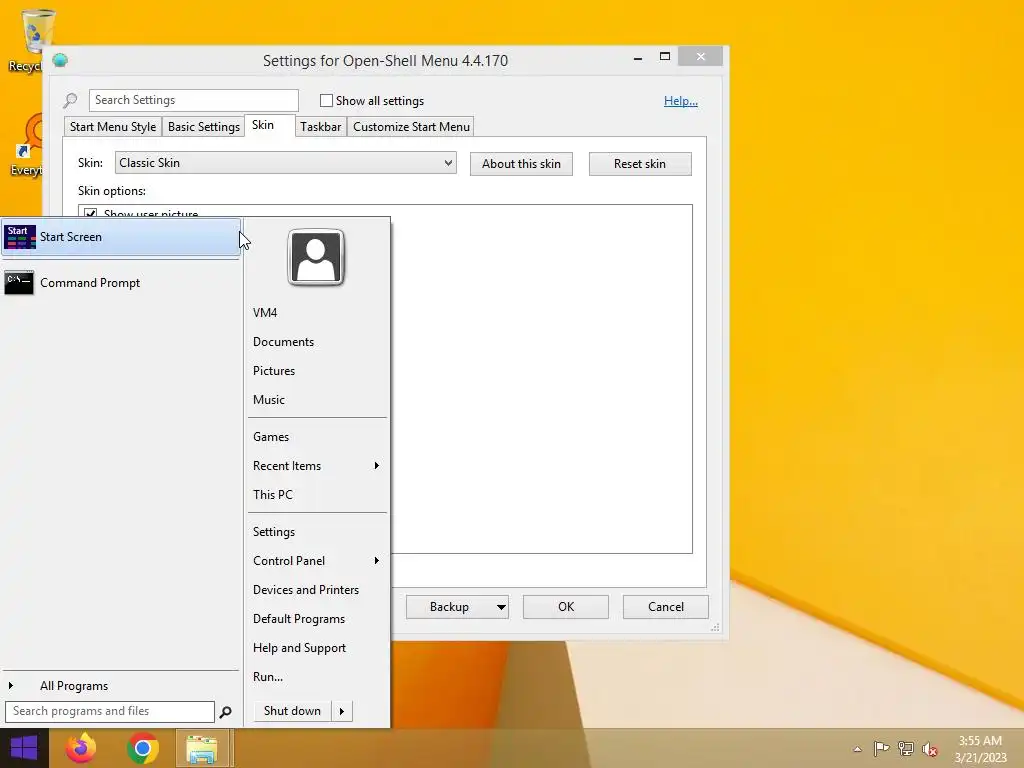Confirm with OK button

tap(566, 607)
